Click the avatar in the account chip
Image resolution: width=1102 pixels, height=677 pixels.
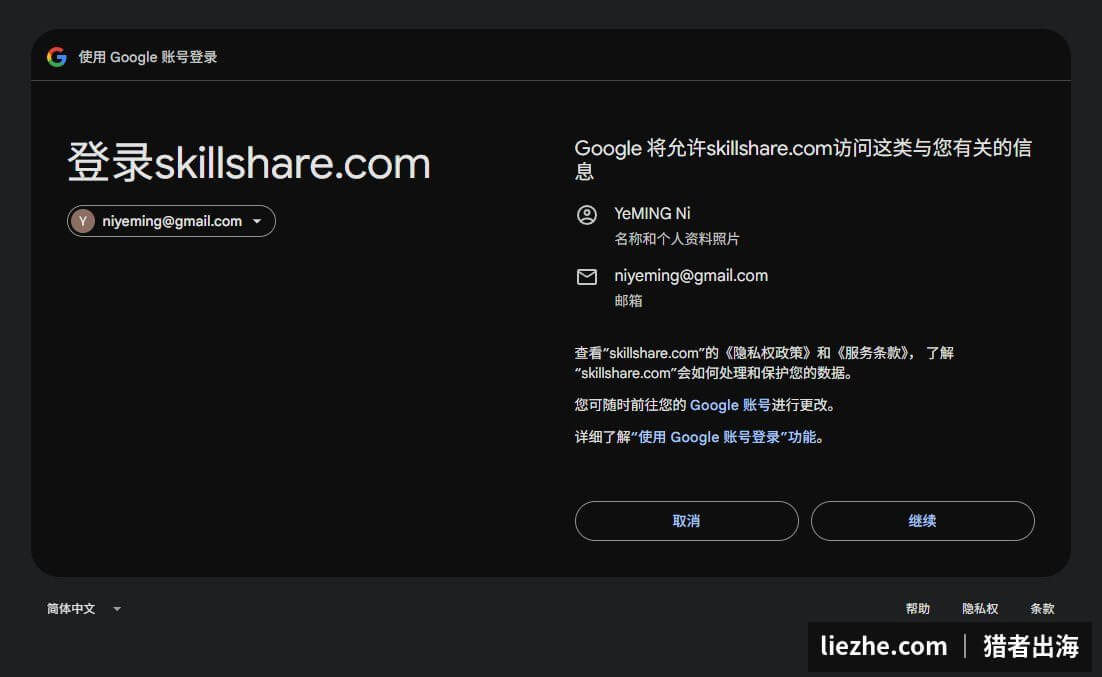click(x=83, y=221)
